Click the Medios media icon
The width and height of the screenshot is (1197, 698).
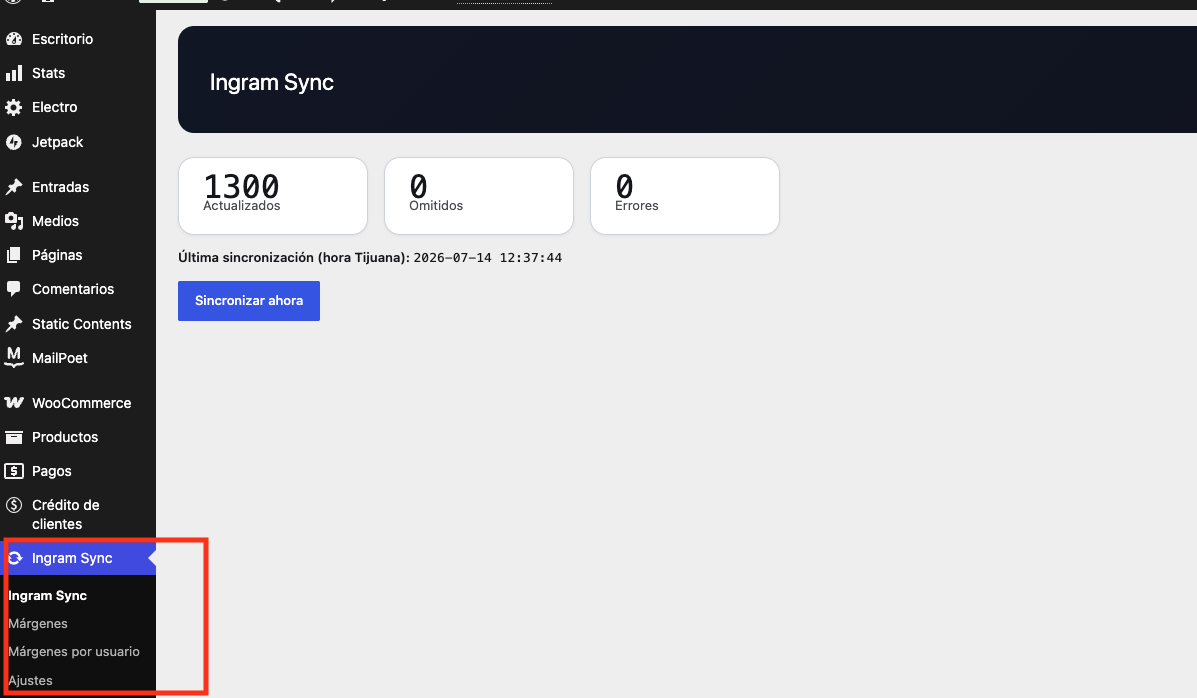pos(14,221)
